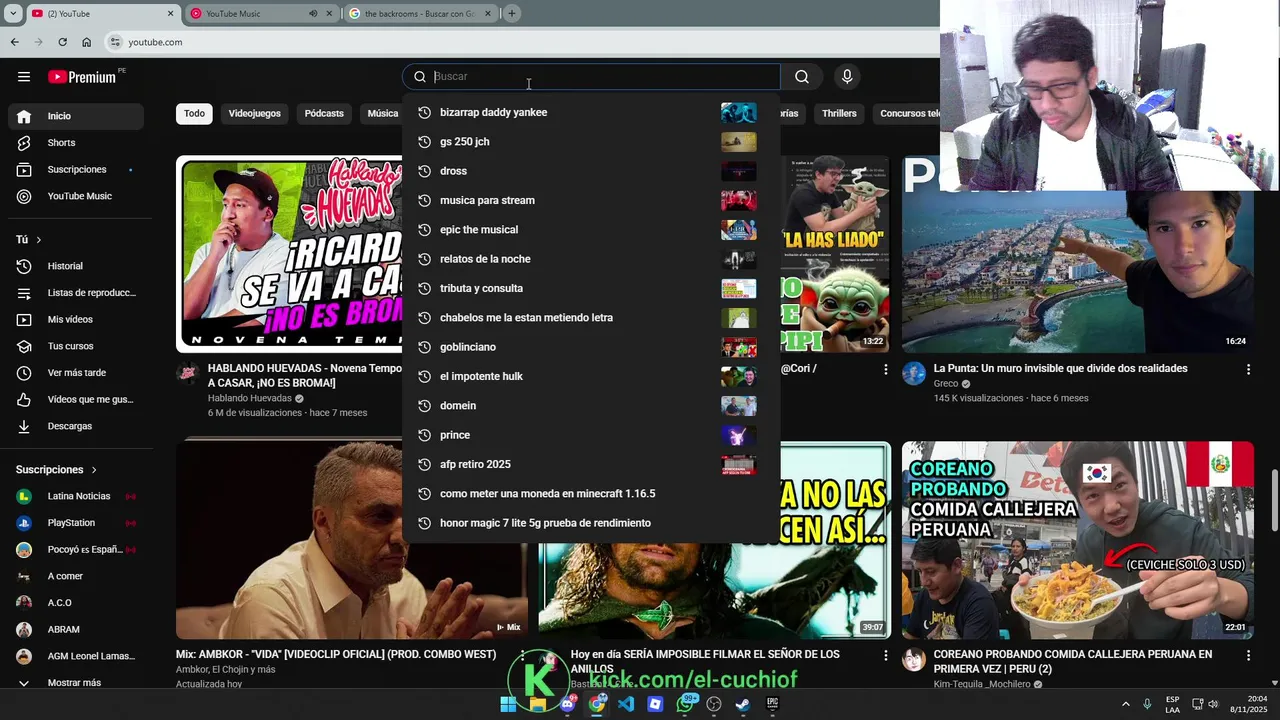Open Videos que me gustan
The image size is (1280, 720).
[76, 399]
